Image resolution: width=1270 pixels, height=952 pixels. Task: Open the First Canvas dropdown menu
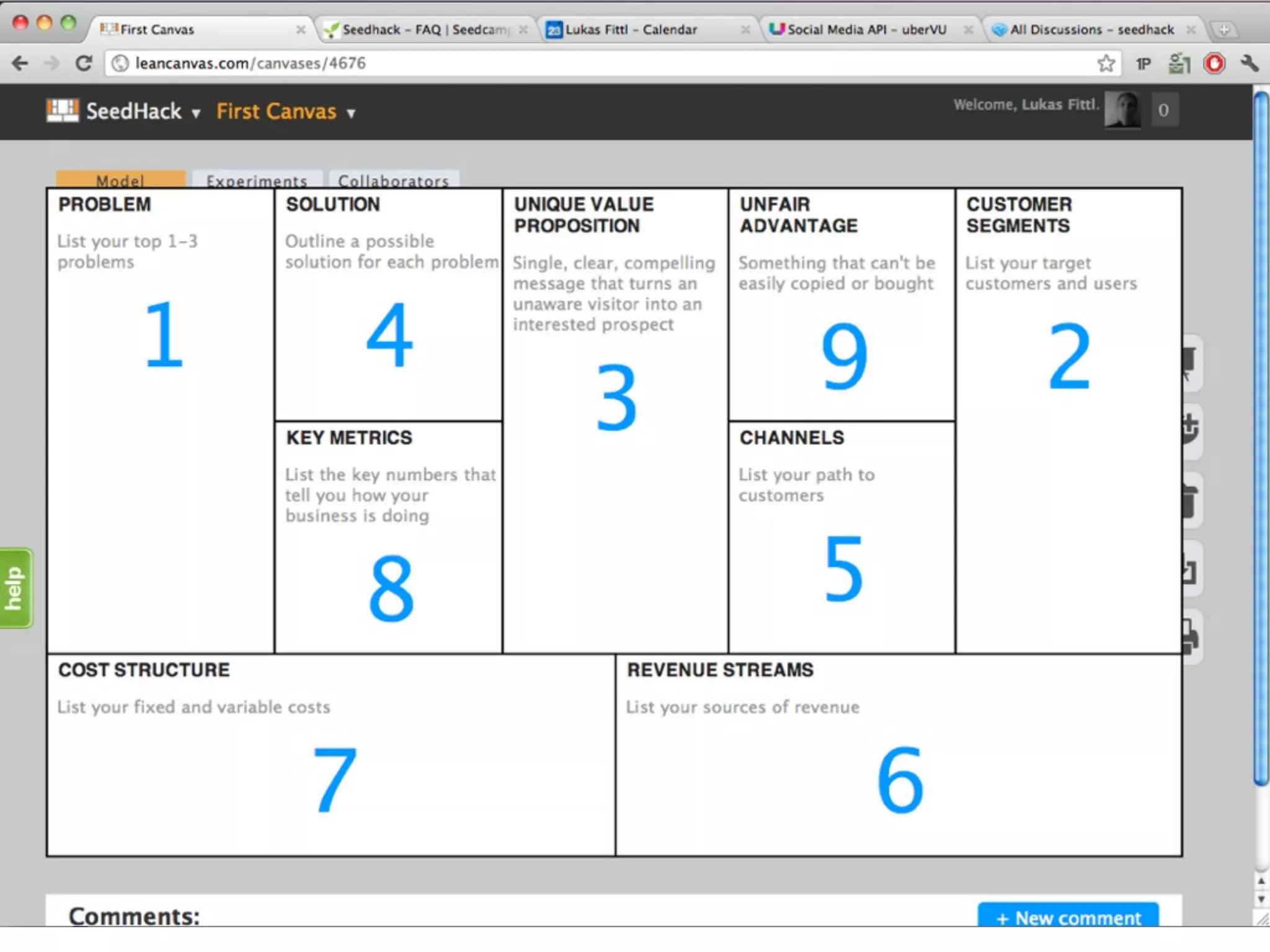pyautogui.click(x=351, y=113)
